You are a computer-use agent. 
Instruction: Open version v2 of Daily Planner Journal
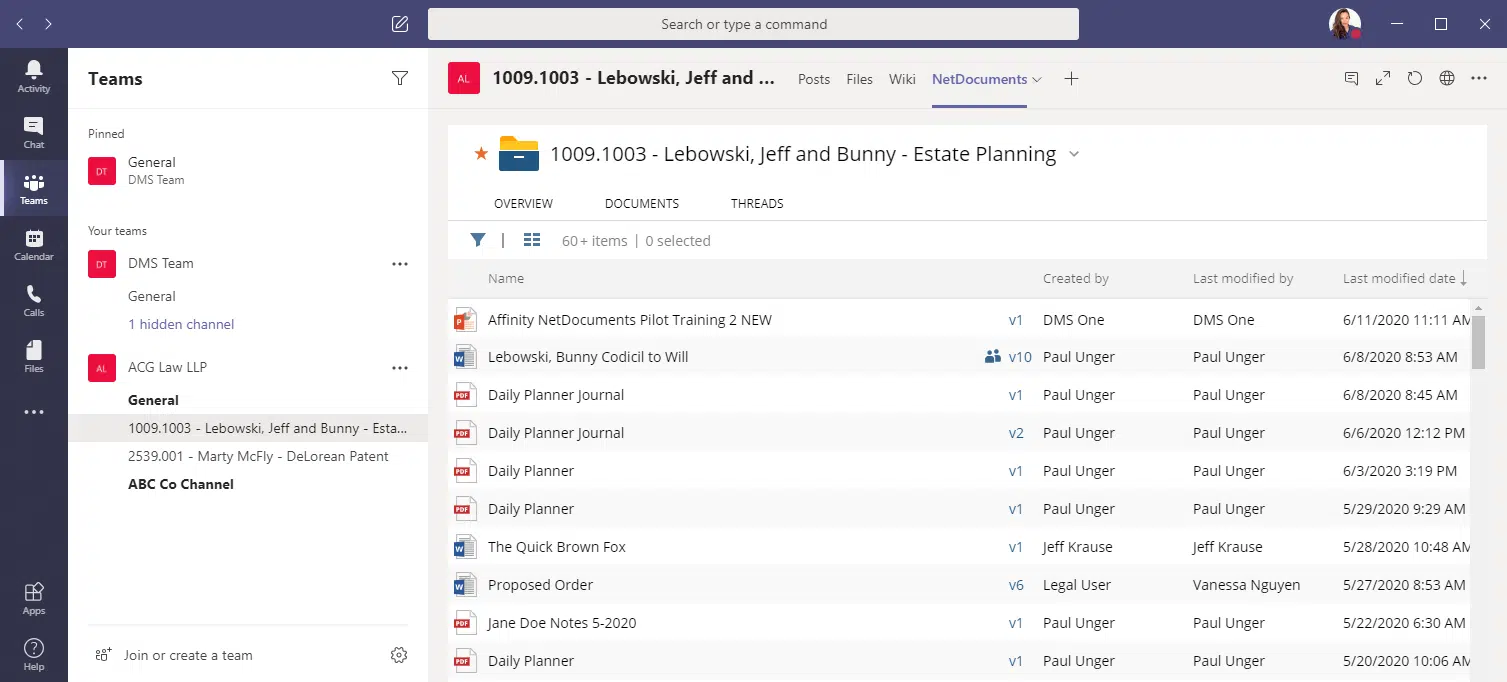tap(1016, 433)
